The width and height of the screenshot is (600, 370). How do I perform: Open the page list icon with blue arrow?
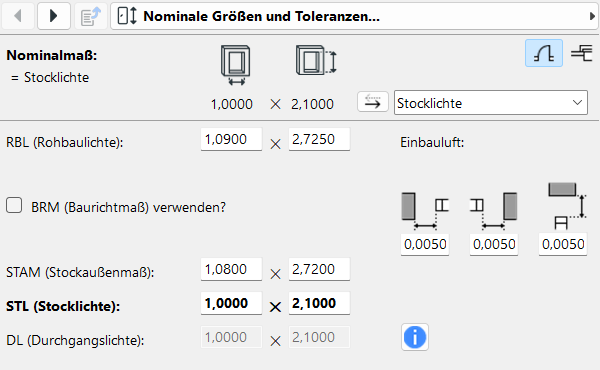(x=90, y=16)
